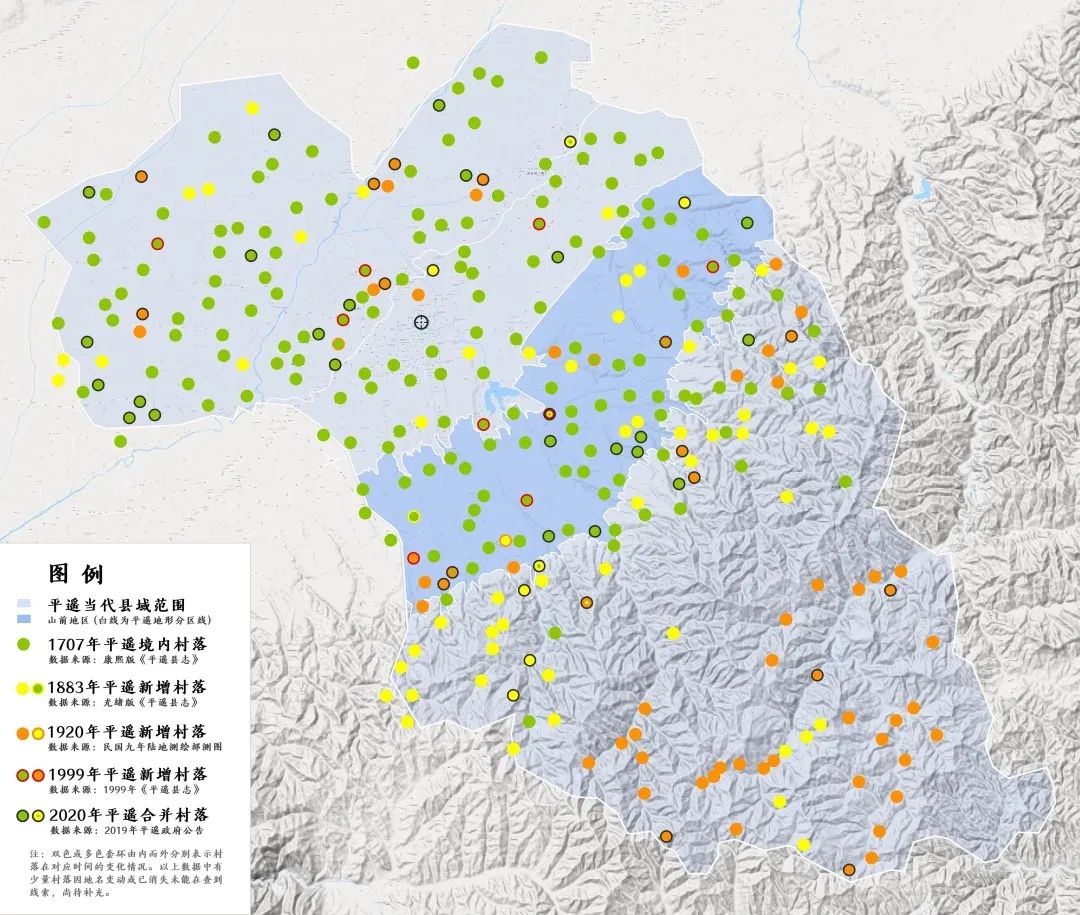Click the dark-ringed yellow dot in the 2020 legend row

pos(38,816)
